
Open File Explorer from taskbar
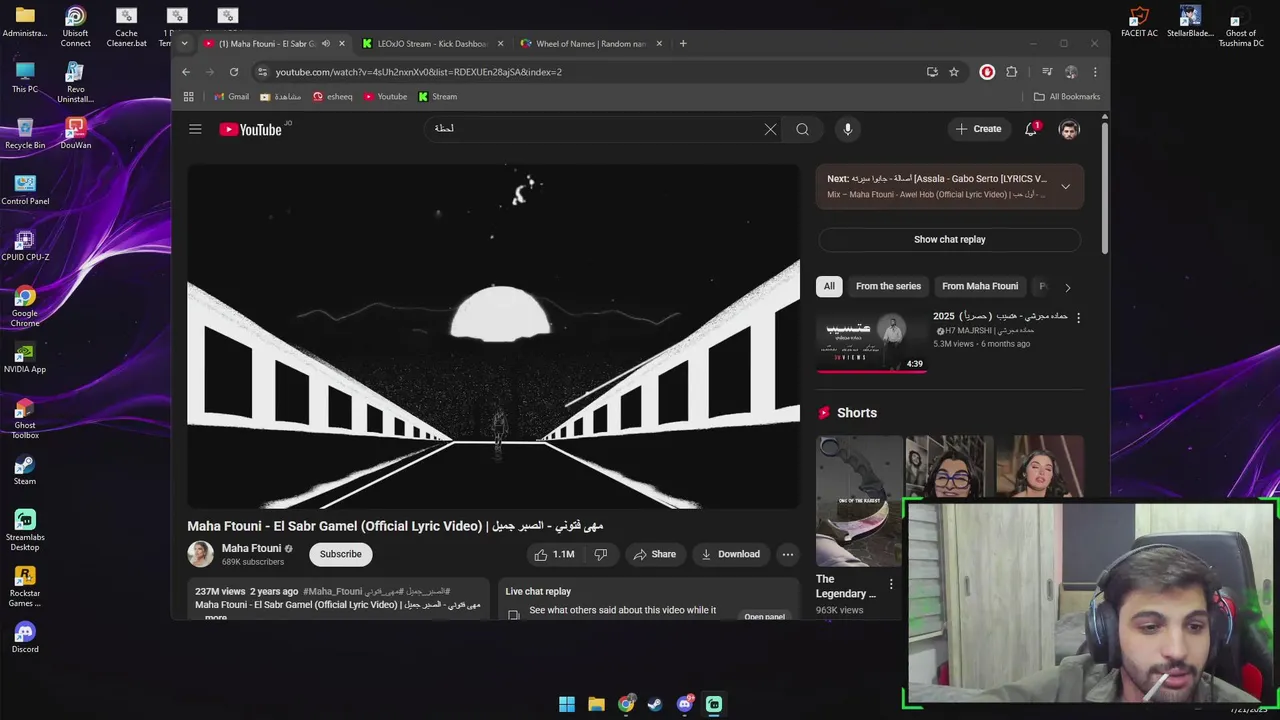tap(596, 704)
